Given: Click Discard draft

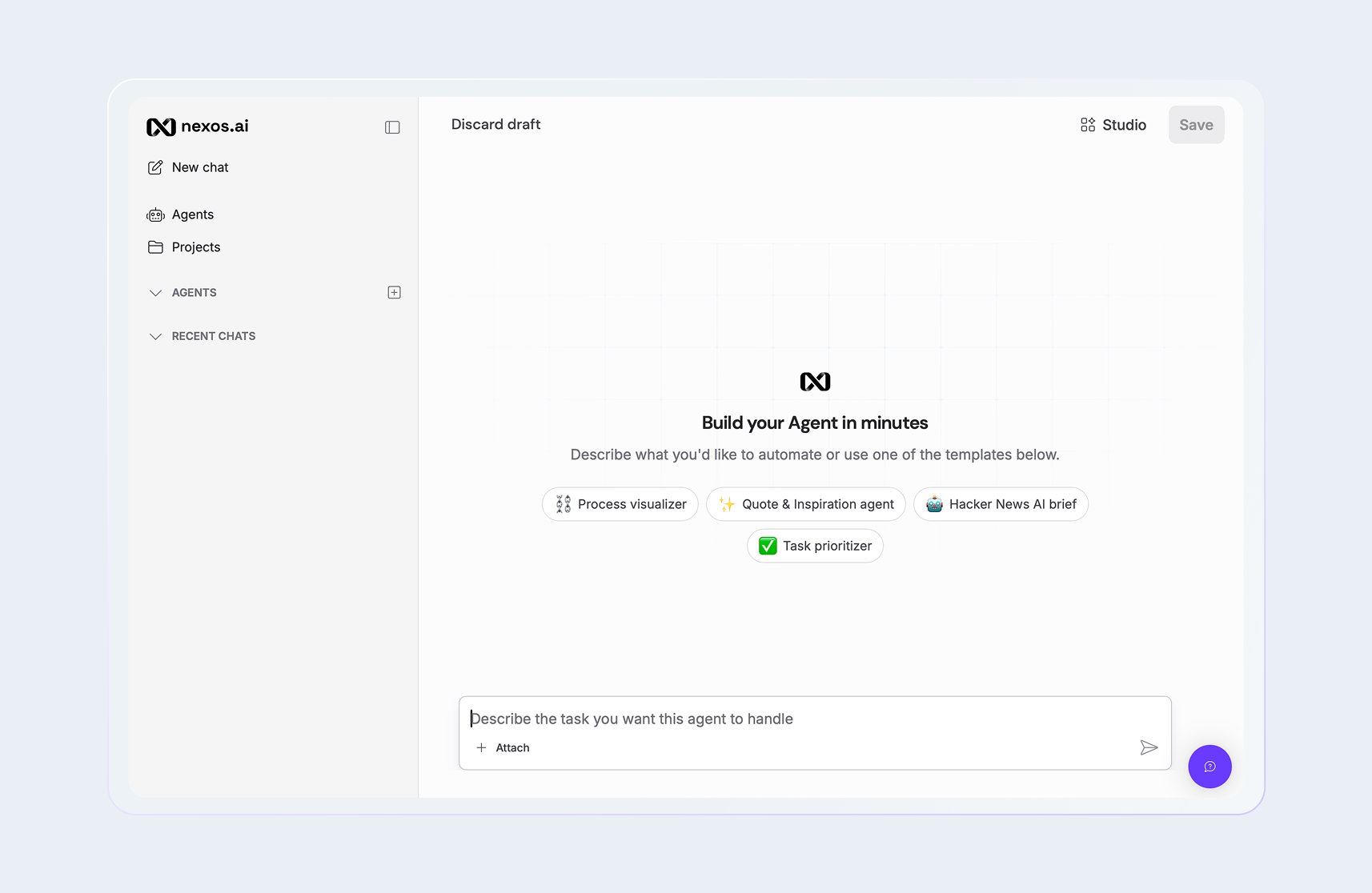Looking at the screenshot, I should click(x=495, y=124).
